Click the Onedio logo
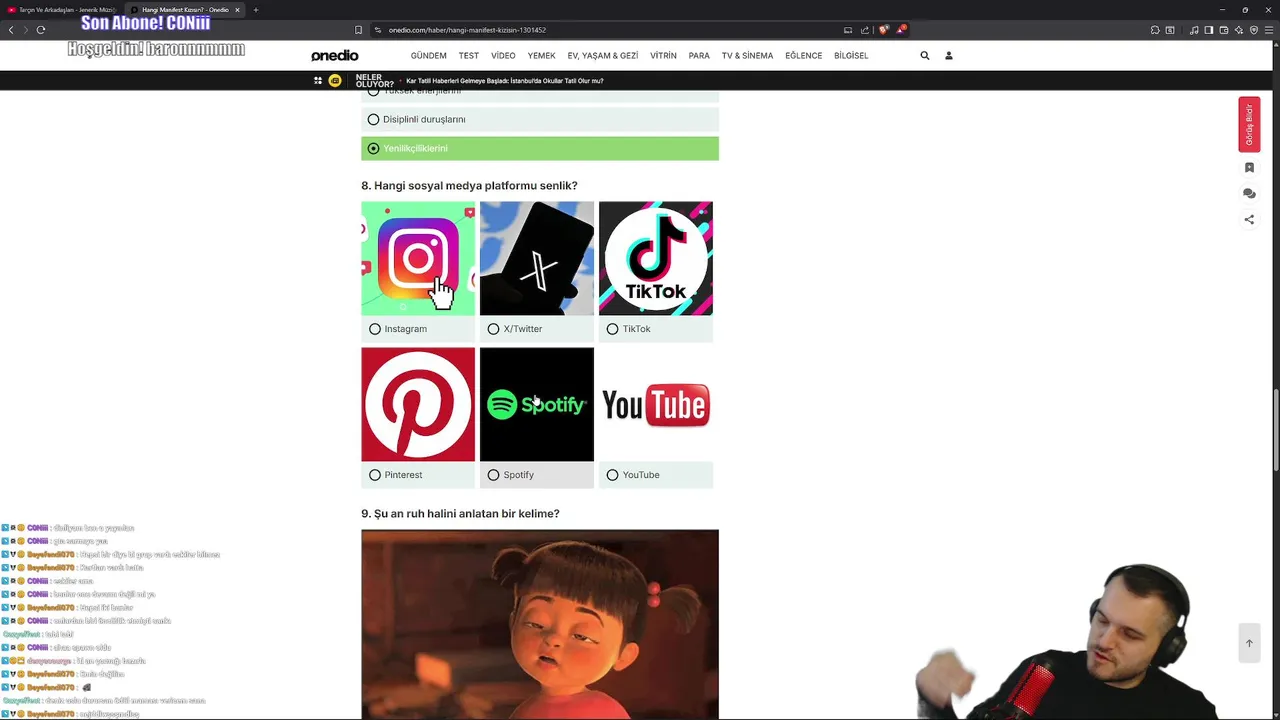The width and height of the screenshot is (1280, 720). pos(334,56)
